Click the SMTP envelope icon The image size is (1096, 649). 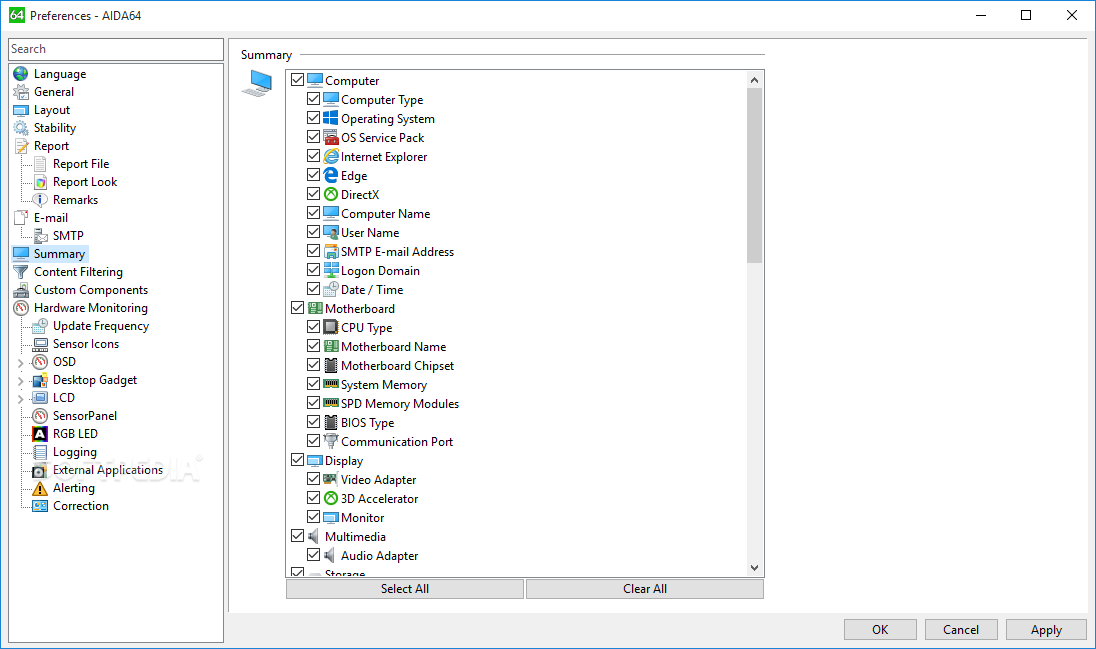41,236
